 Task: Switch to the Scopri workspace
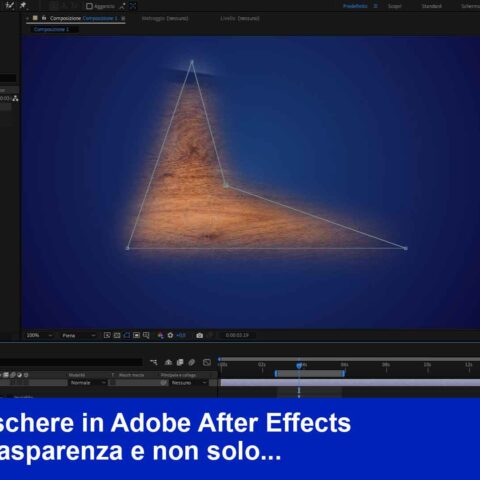pos(395,6)
